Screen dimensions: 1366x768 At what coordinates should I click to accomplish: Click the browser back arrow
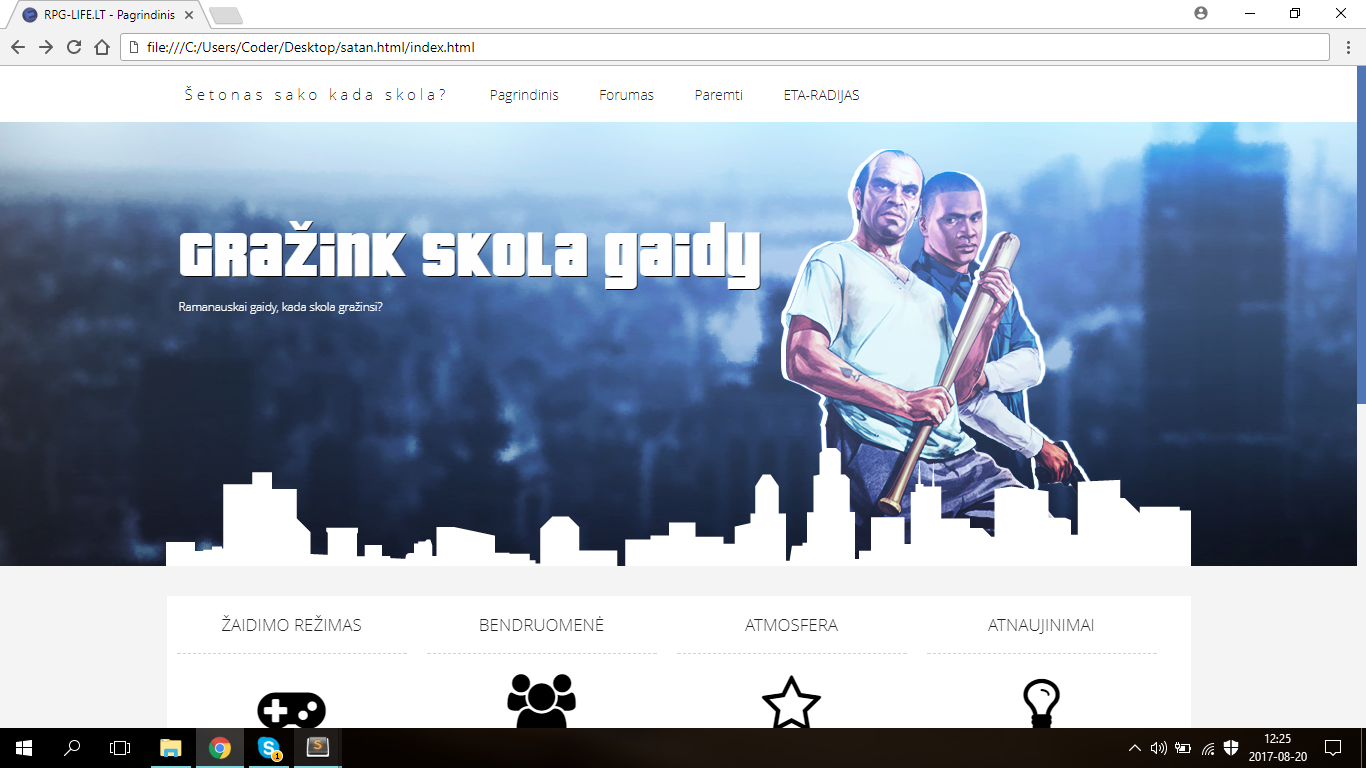(x=17, y=47)
